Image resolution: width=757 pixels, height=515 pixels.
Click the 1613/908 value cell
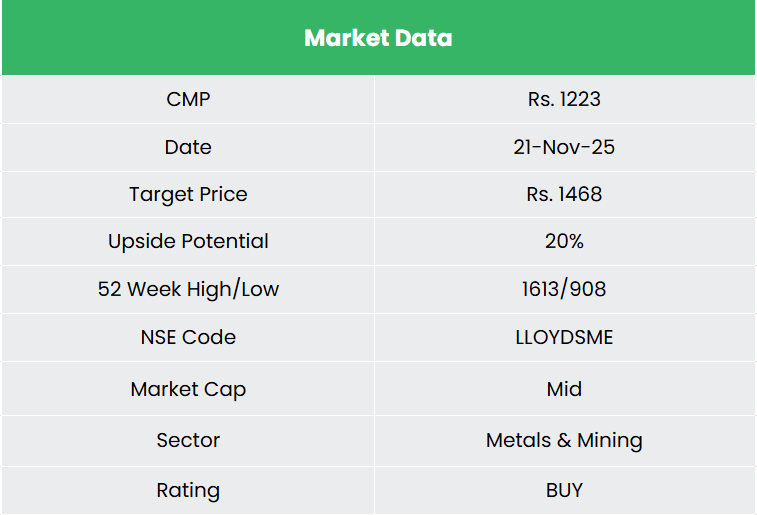coord(564,289)
